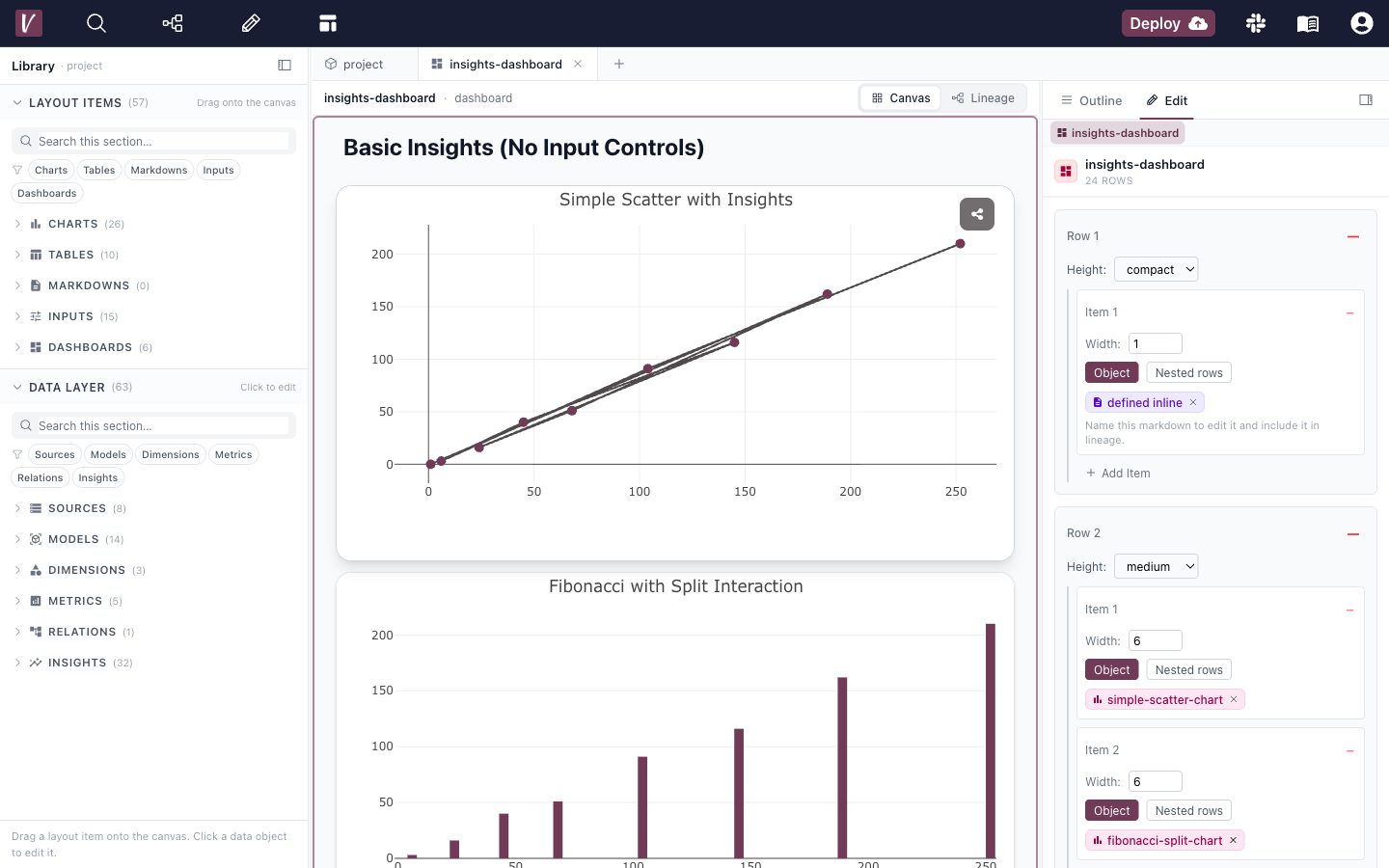1389x868 pixels.
Task: Open the Slack community icon
Action: pyautogui.click(x=1256, y=23)
